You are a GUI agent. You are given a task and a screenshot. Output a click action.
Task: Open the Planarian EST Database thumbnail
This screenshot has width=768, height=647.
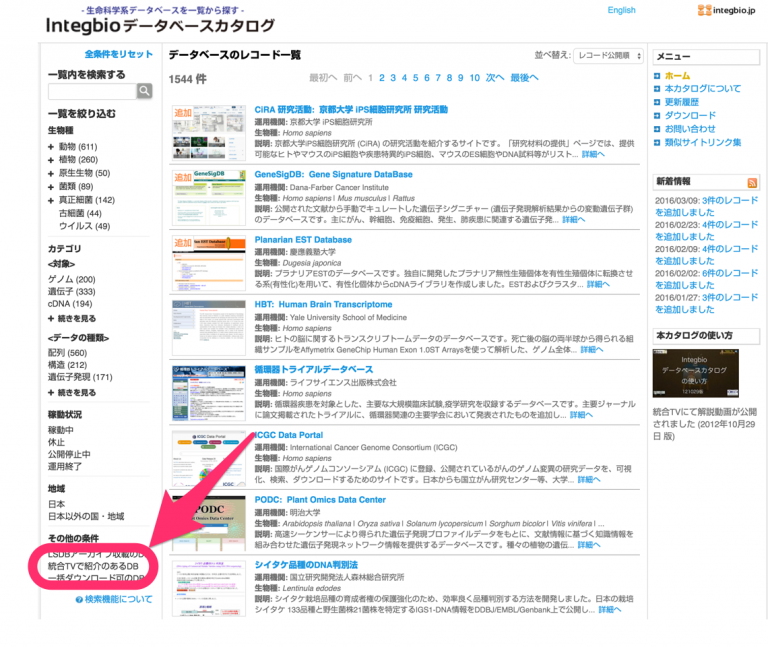pos(209,263)
